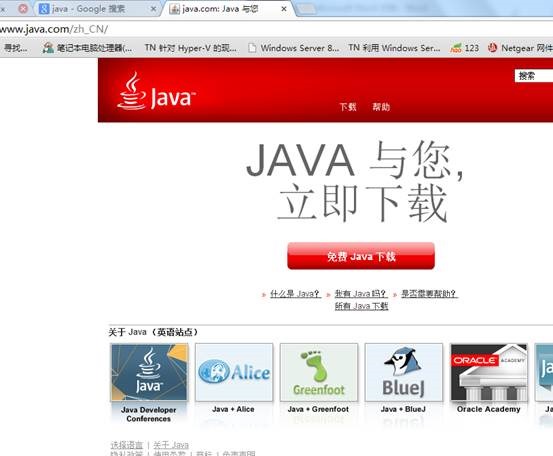Open the 帮助 menu in Java header

tap(381, 107)
